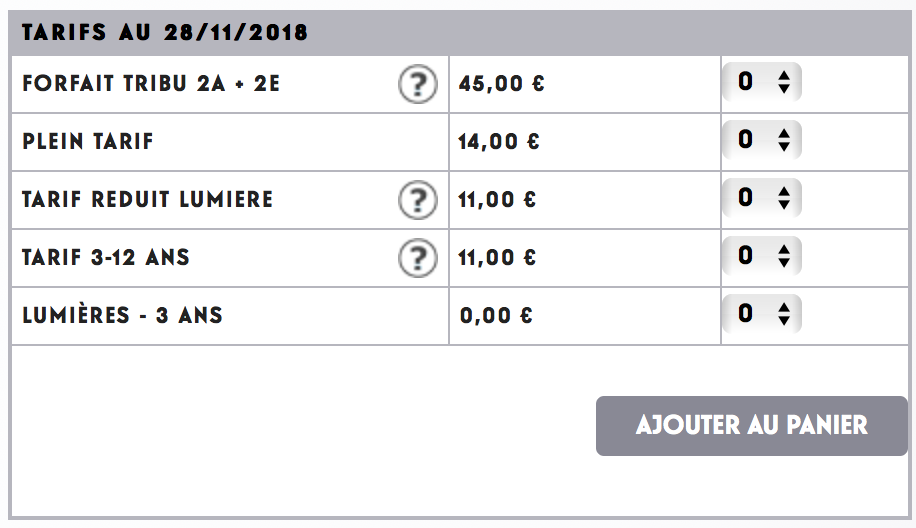Click the 0,00 € price cell
This screenshot has height=528, width=916.
pos(585,316)
